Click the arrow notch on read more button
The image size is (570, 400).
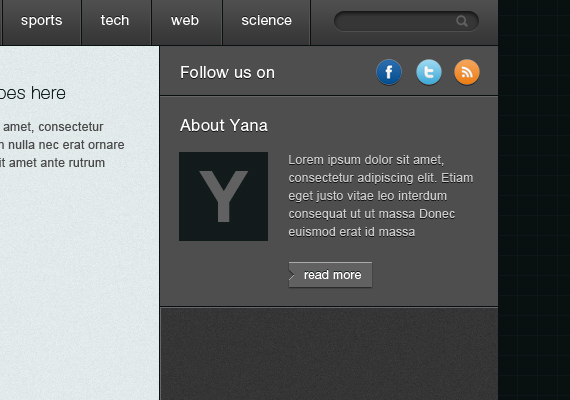[292, 275]
